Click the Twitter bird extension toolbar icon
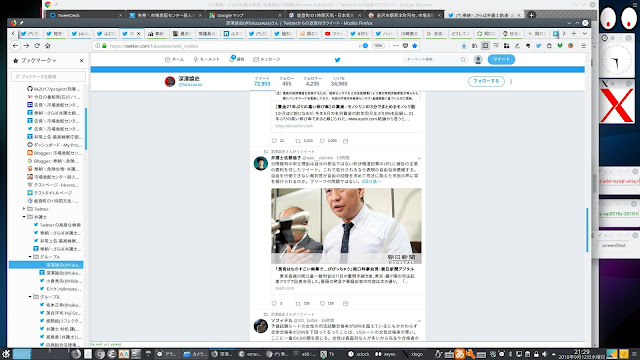The height and width of the screenshot is (360, 640). pos(538,46)
